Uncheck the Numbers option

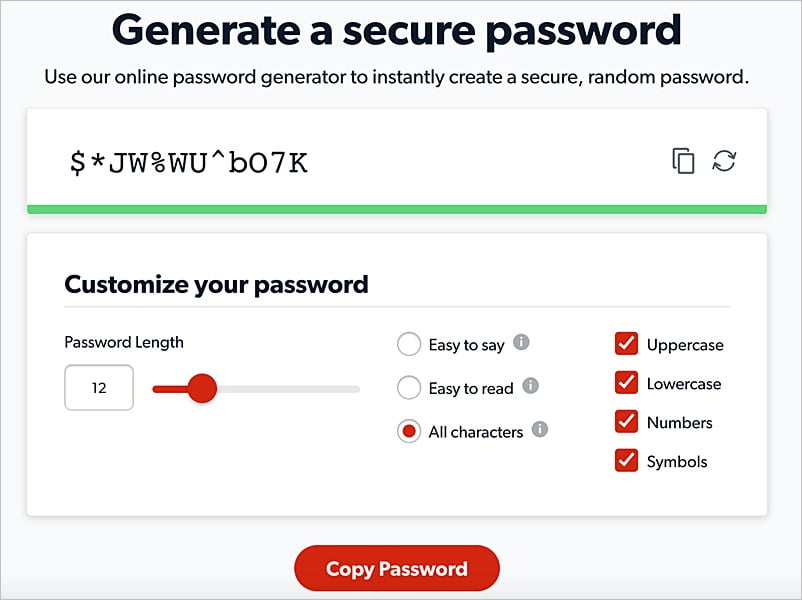pos(626,422)
